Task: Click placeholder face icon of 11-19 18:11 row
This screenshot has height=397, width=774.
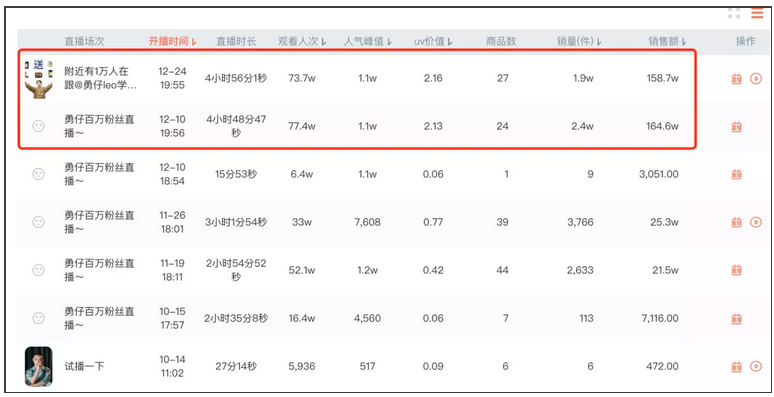Action: click(38, 270)
